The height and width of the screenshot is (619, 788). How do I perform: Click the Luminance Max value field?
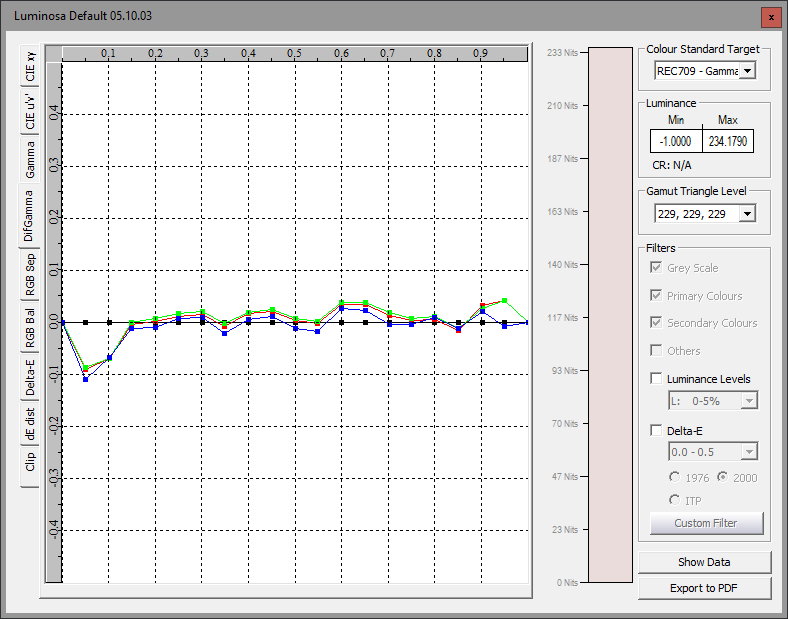728,141
